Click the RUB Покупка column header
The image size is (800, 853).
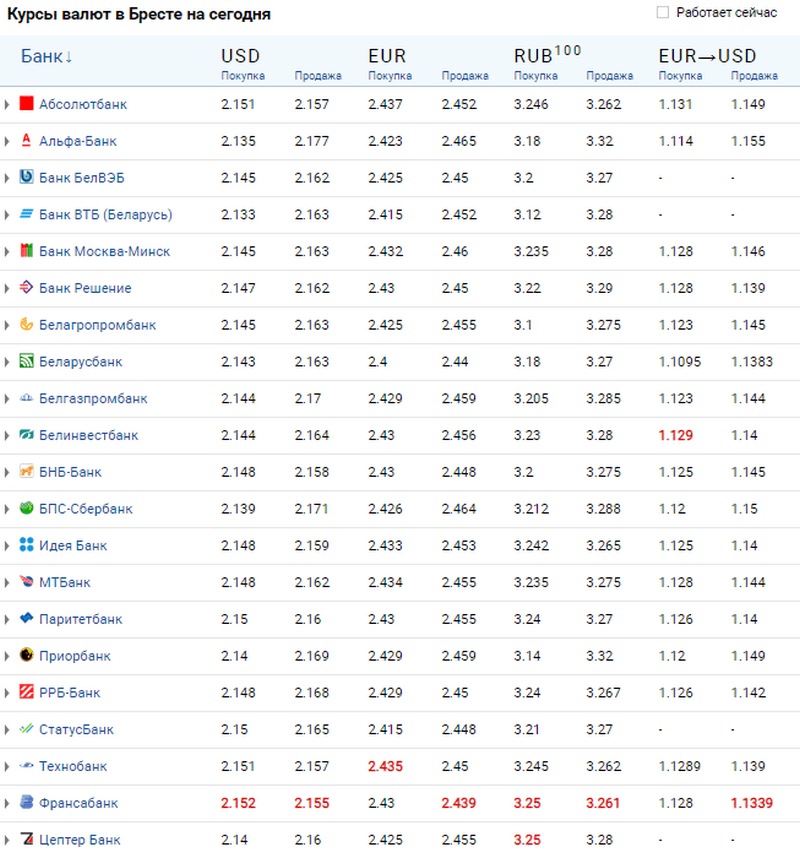(536, 76)
